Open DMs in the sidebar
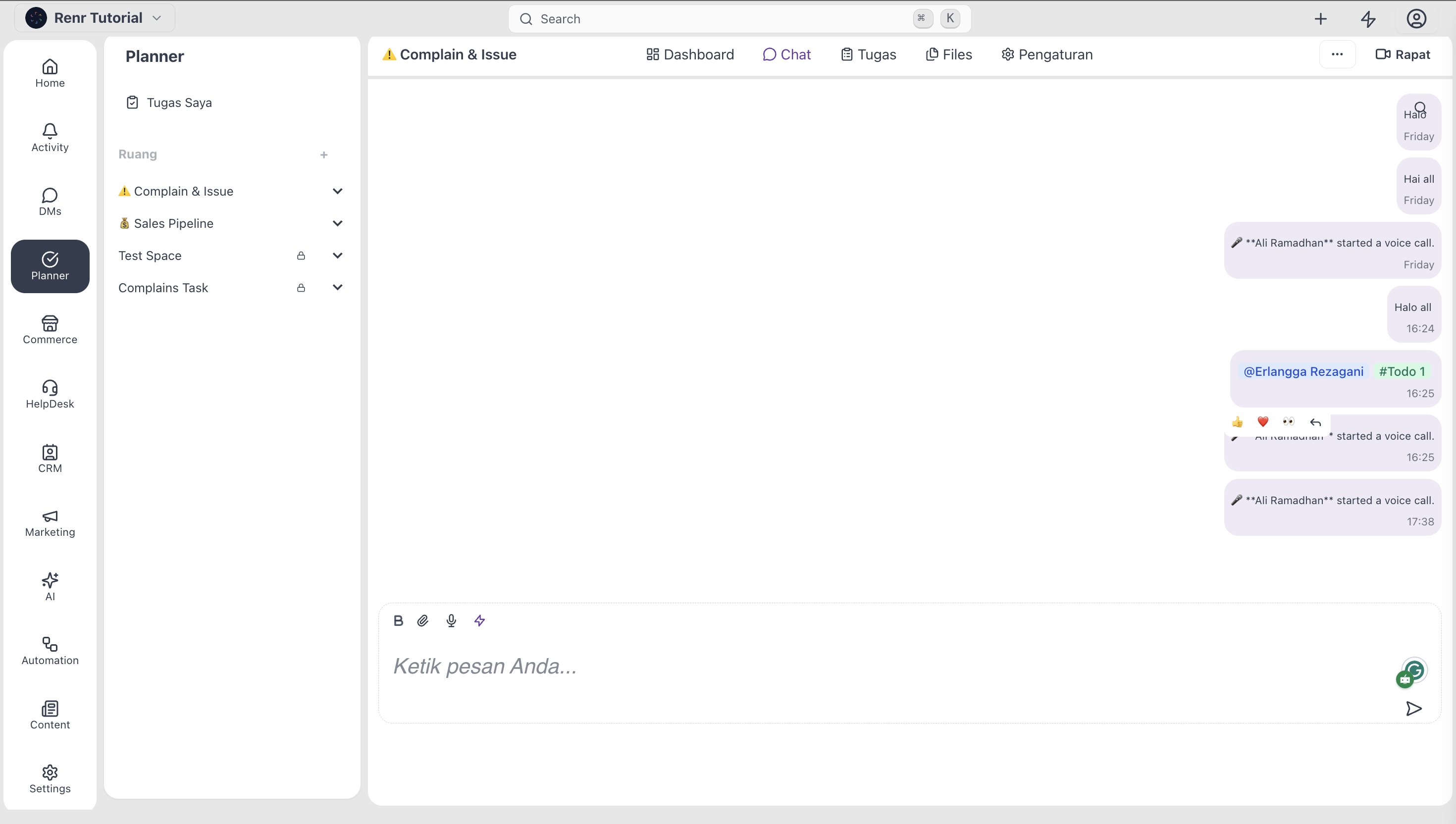 [50, 202]
